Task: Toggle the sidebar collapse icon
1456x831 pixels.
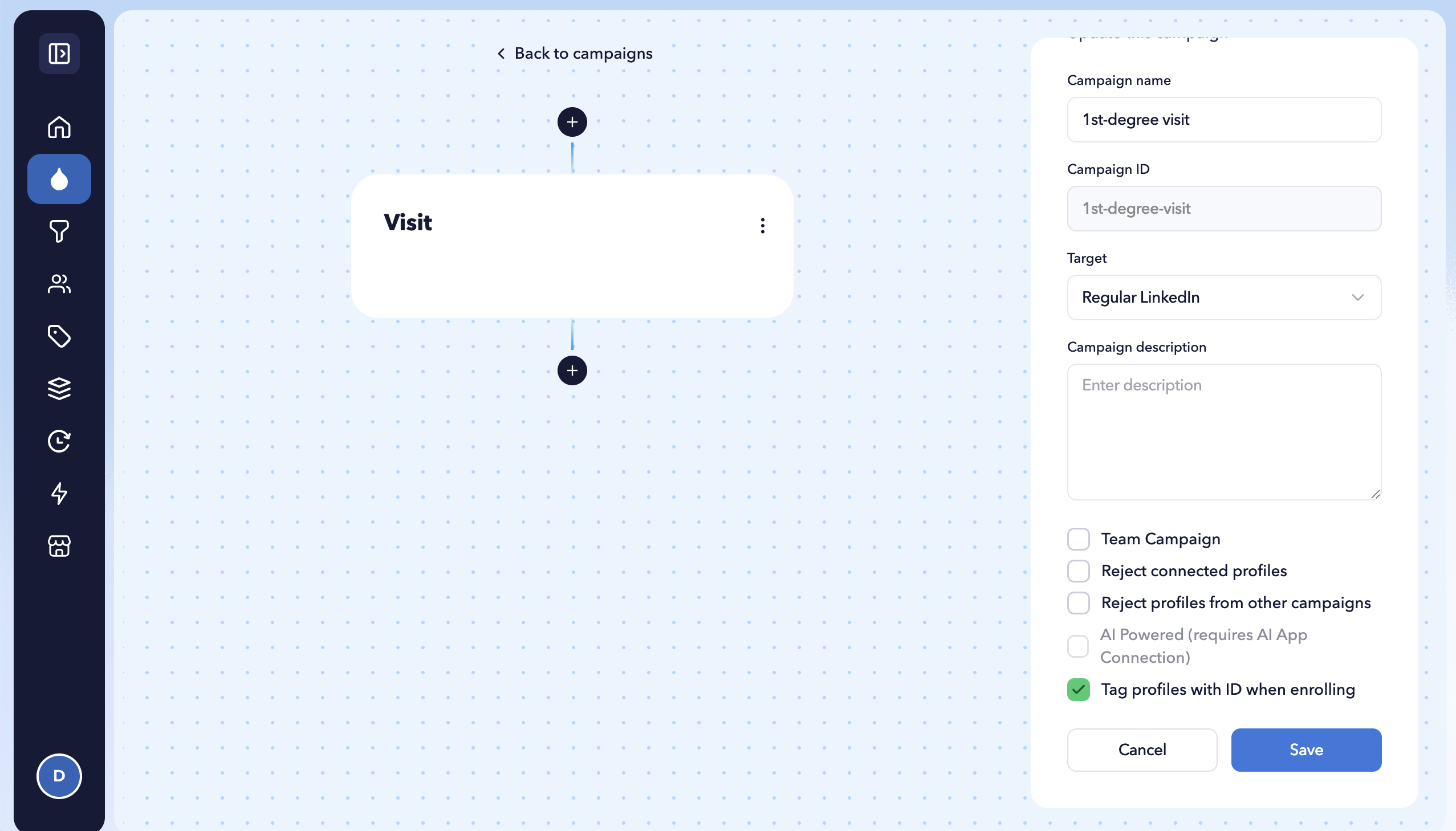Action: click(59, 54)
